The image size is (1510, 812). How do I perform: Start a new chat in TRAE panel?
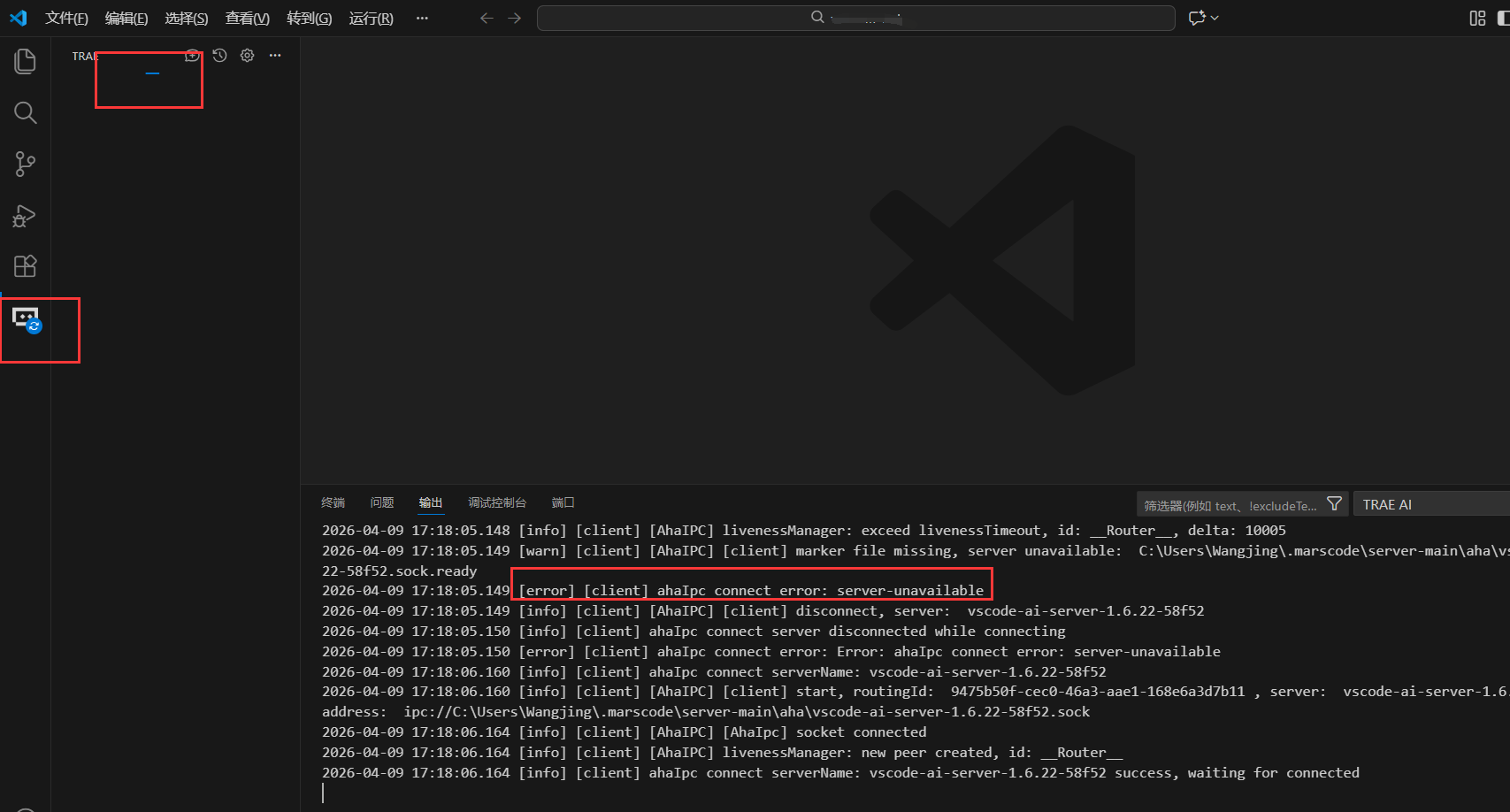click(192, 56)
